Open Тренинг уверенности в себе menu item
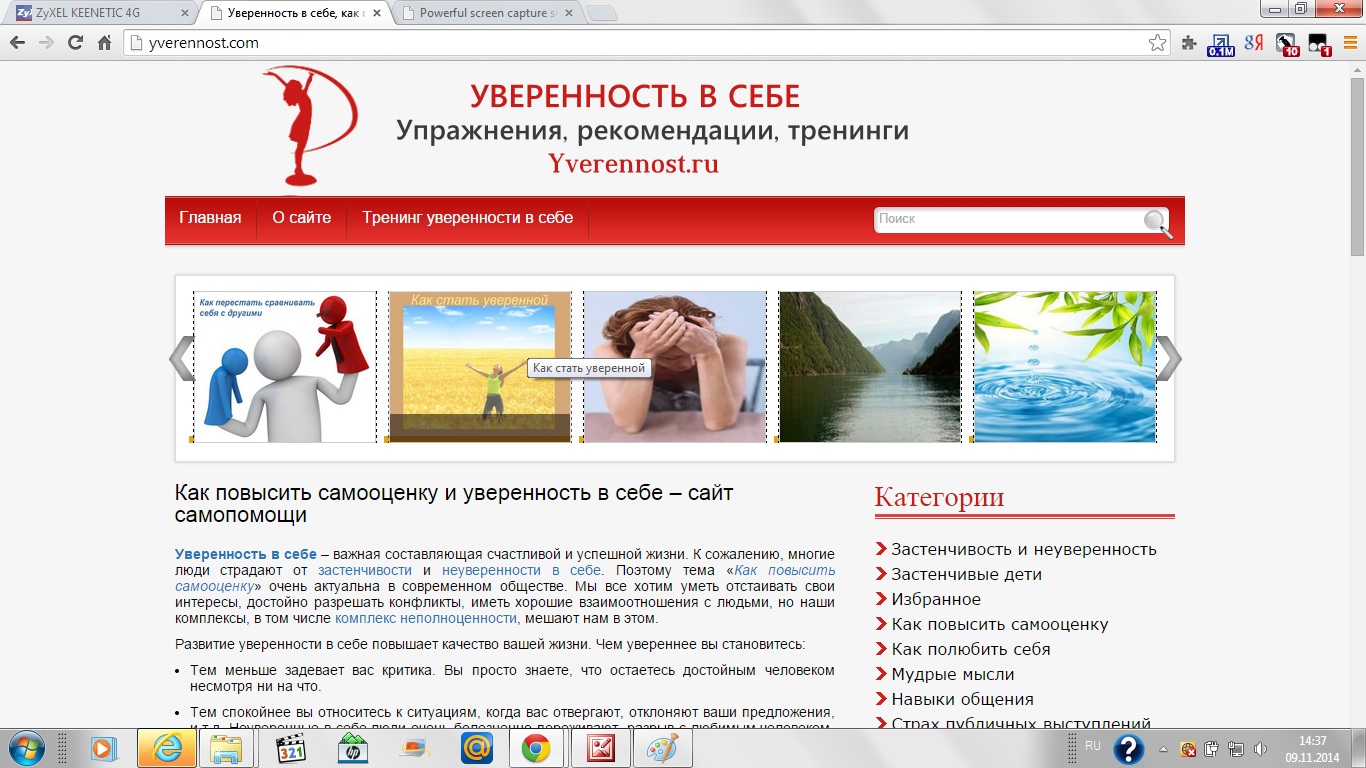Image resolution: width=1366 pixels, height=768 pixels. [x=468, y=218]
